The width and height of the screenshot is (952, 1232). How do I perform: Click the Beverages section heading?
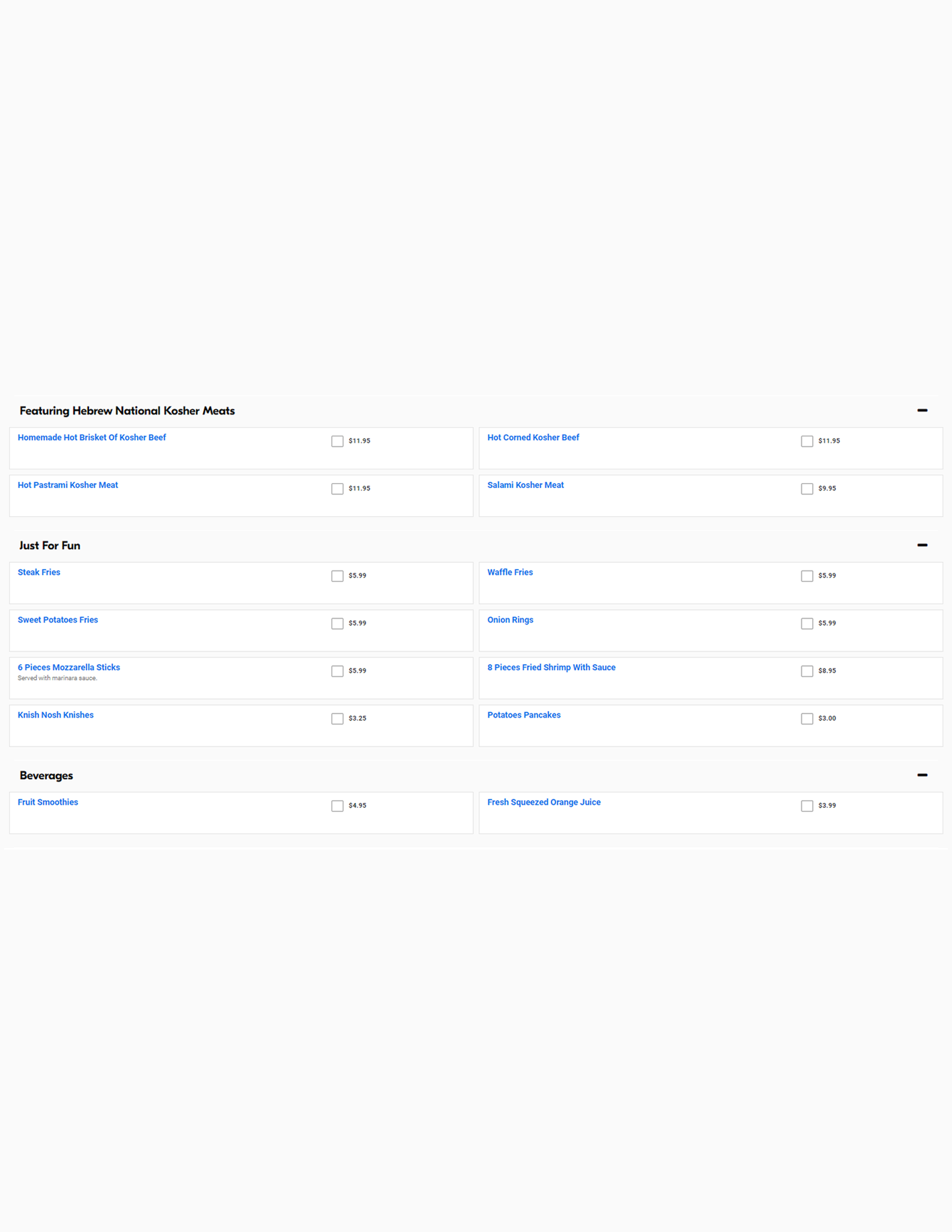point(46,775)
